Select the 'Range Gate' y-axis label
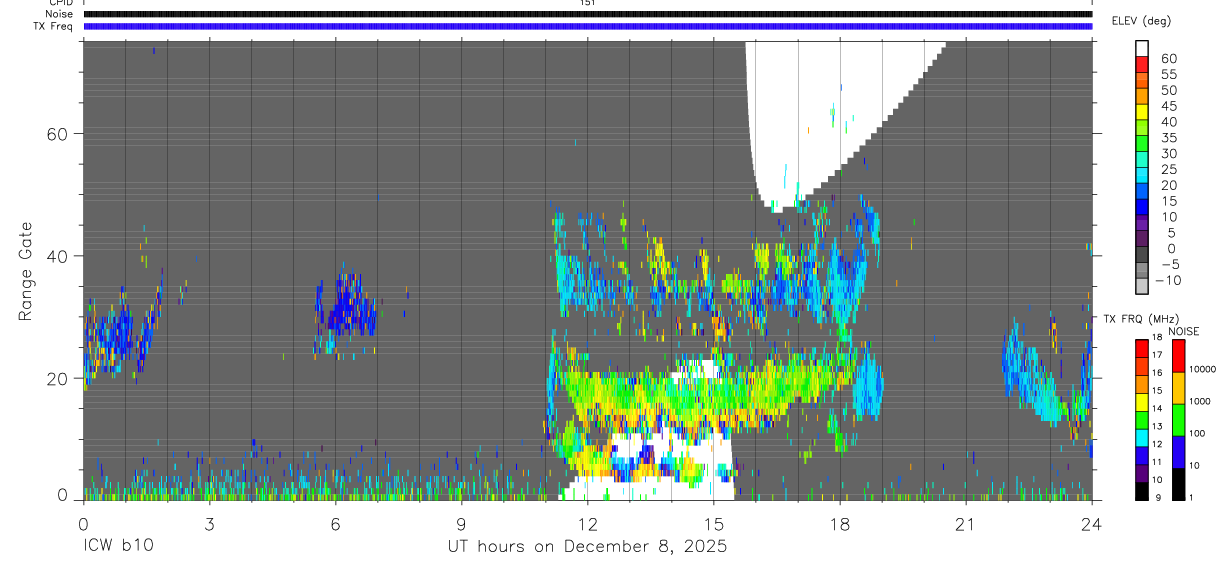This screenshot has height=567, width=1228. (25, 272)
